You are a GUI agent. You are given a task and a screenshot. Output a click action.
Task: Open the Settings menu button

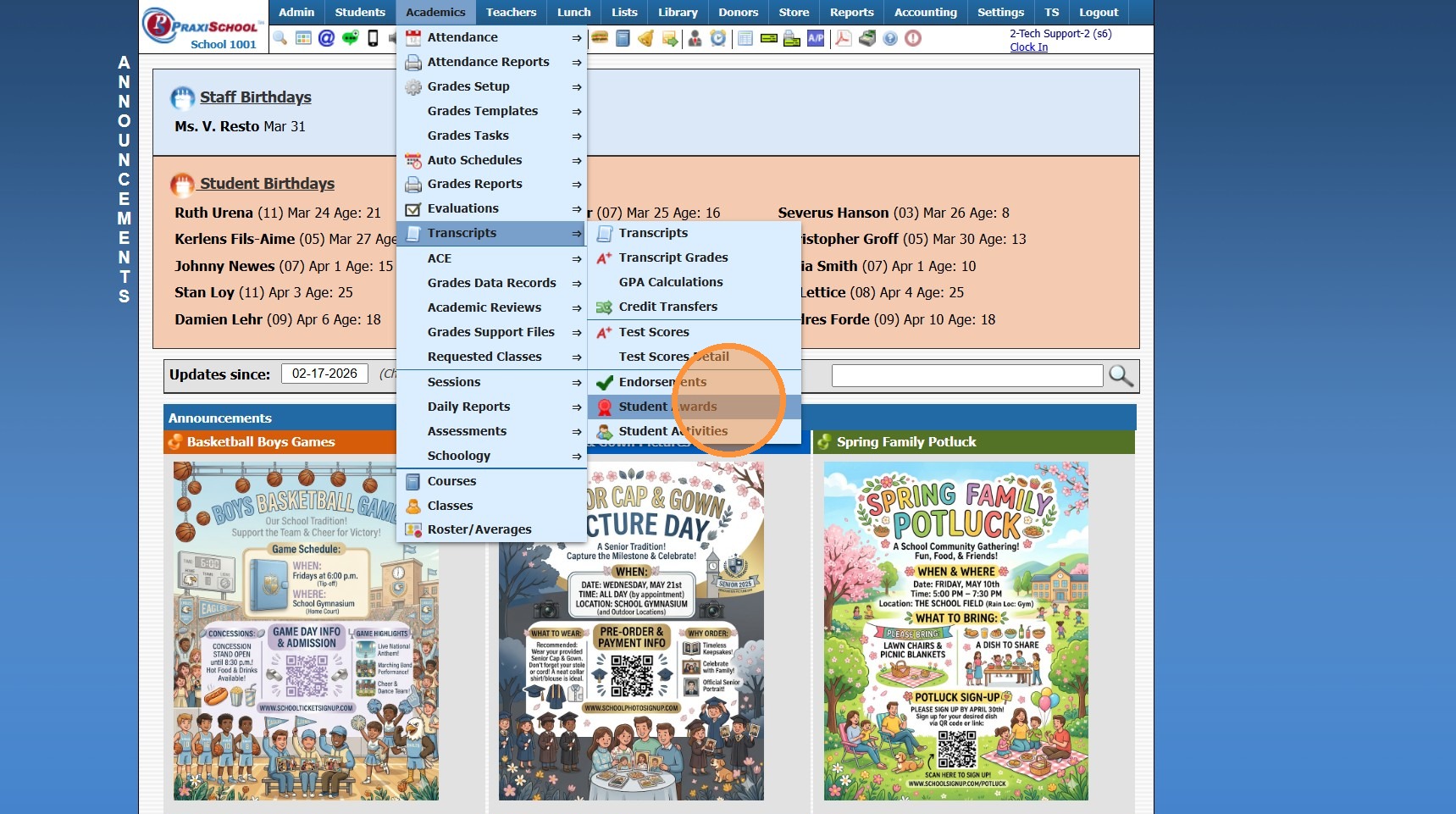(1000, 12)
